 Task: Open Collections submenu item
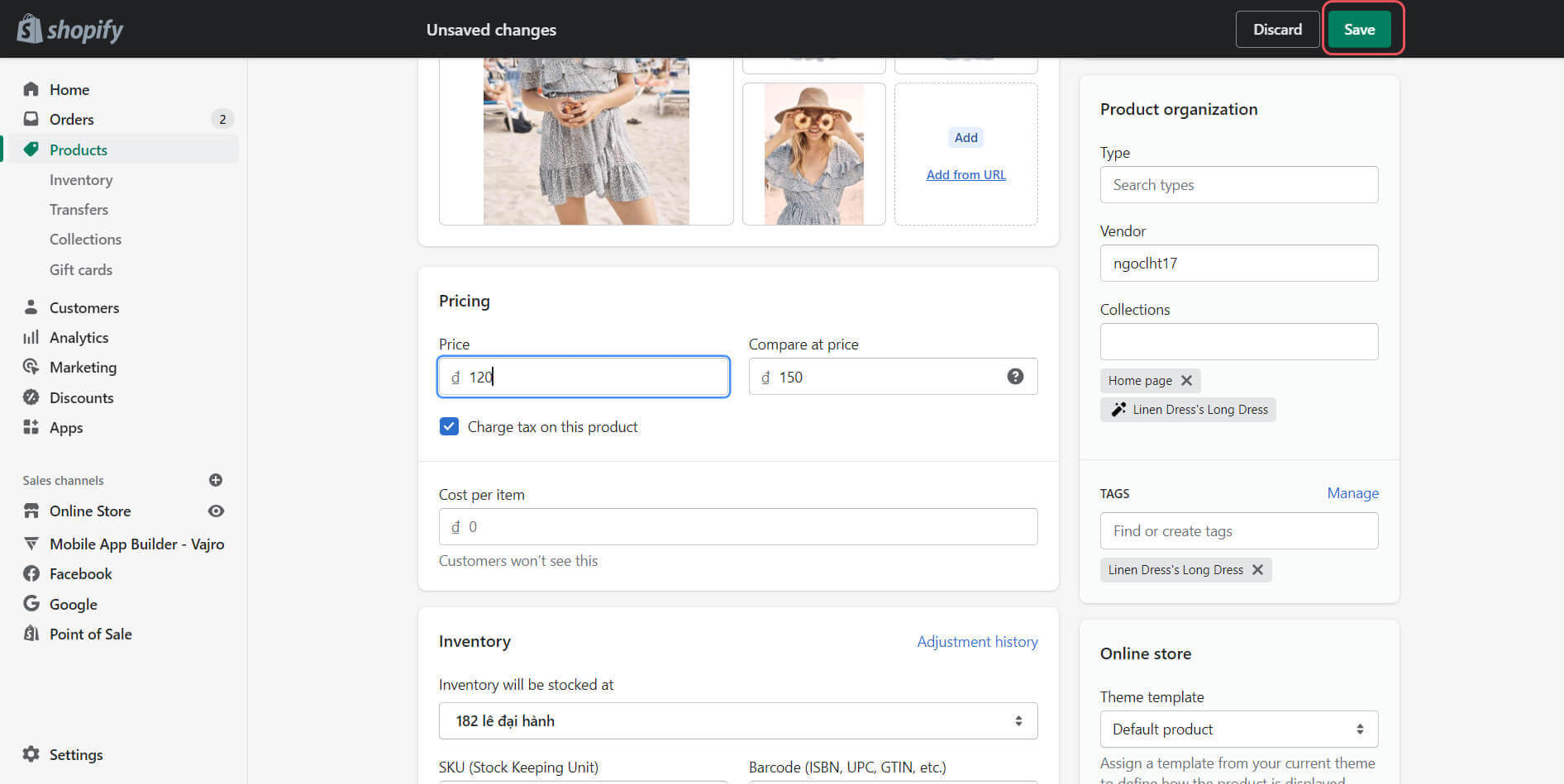point(85,239)
